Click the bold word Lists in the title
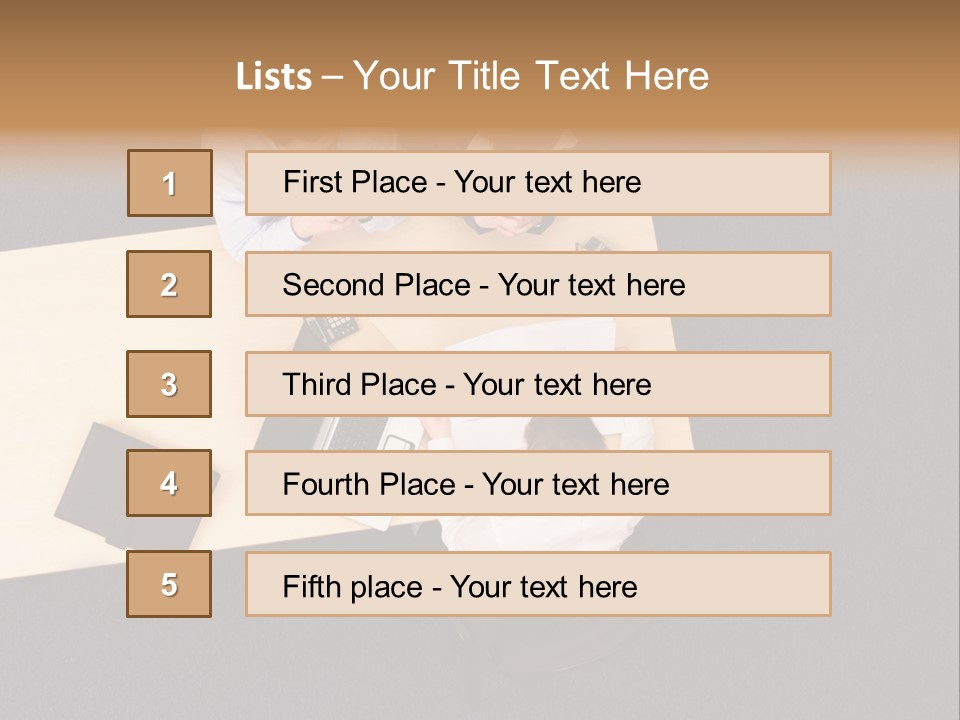Screen dimensions: 960x720 click(x=274, y=77)
